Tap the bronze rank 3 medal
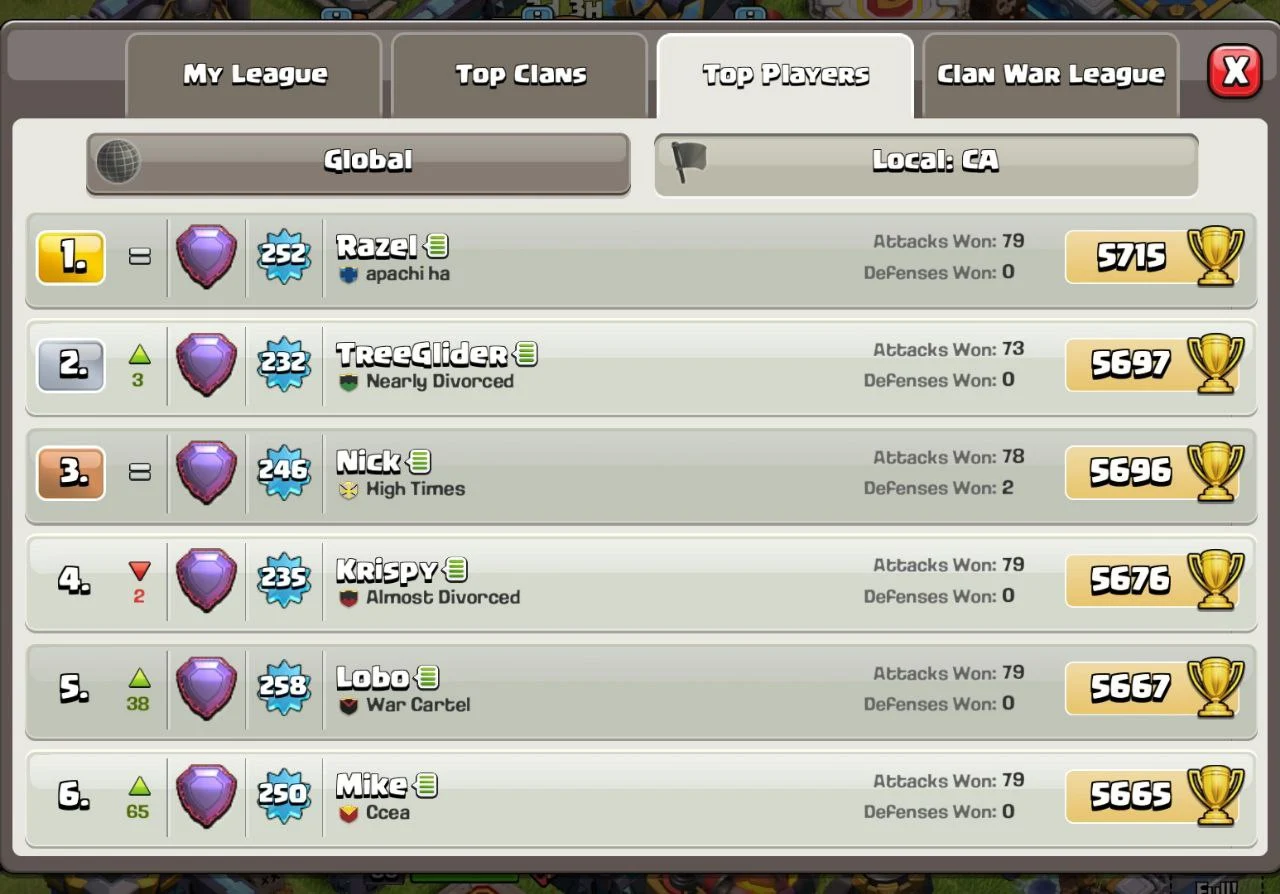 tap(71, 473)
